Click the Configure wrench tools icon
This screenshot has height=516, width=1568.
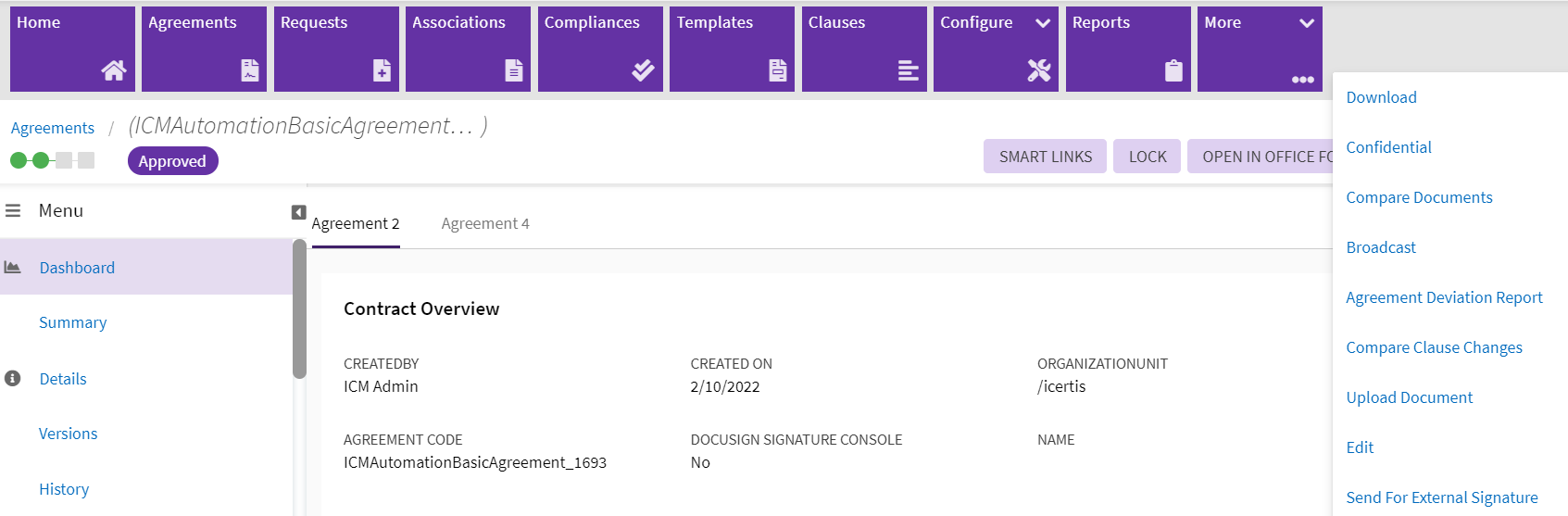pos(1039,70)
